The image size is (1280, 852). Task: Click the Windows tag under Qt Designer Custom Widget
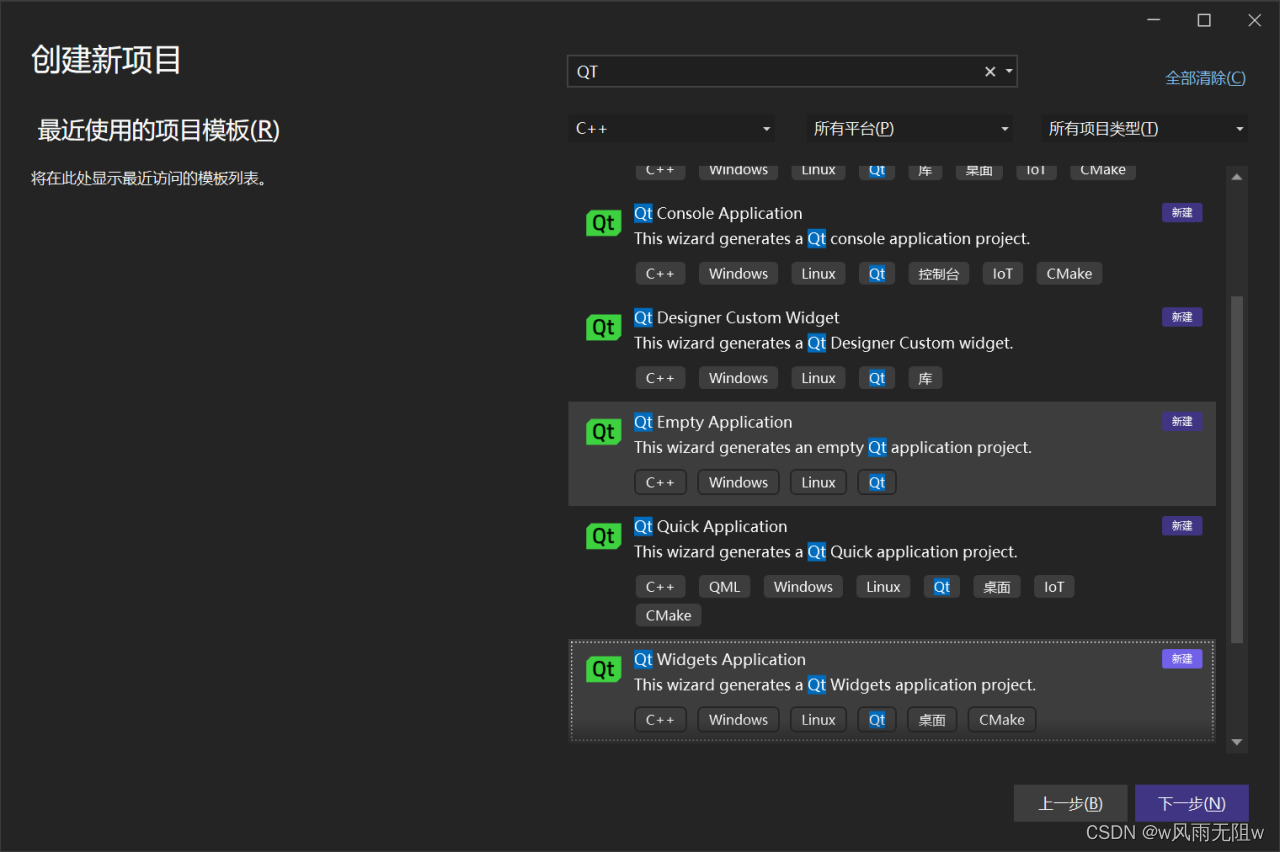(738, 378)
